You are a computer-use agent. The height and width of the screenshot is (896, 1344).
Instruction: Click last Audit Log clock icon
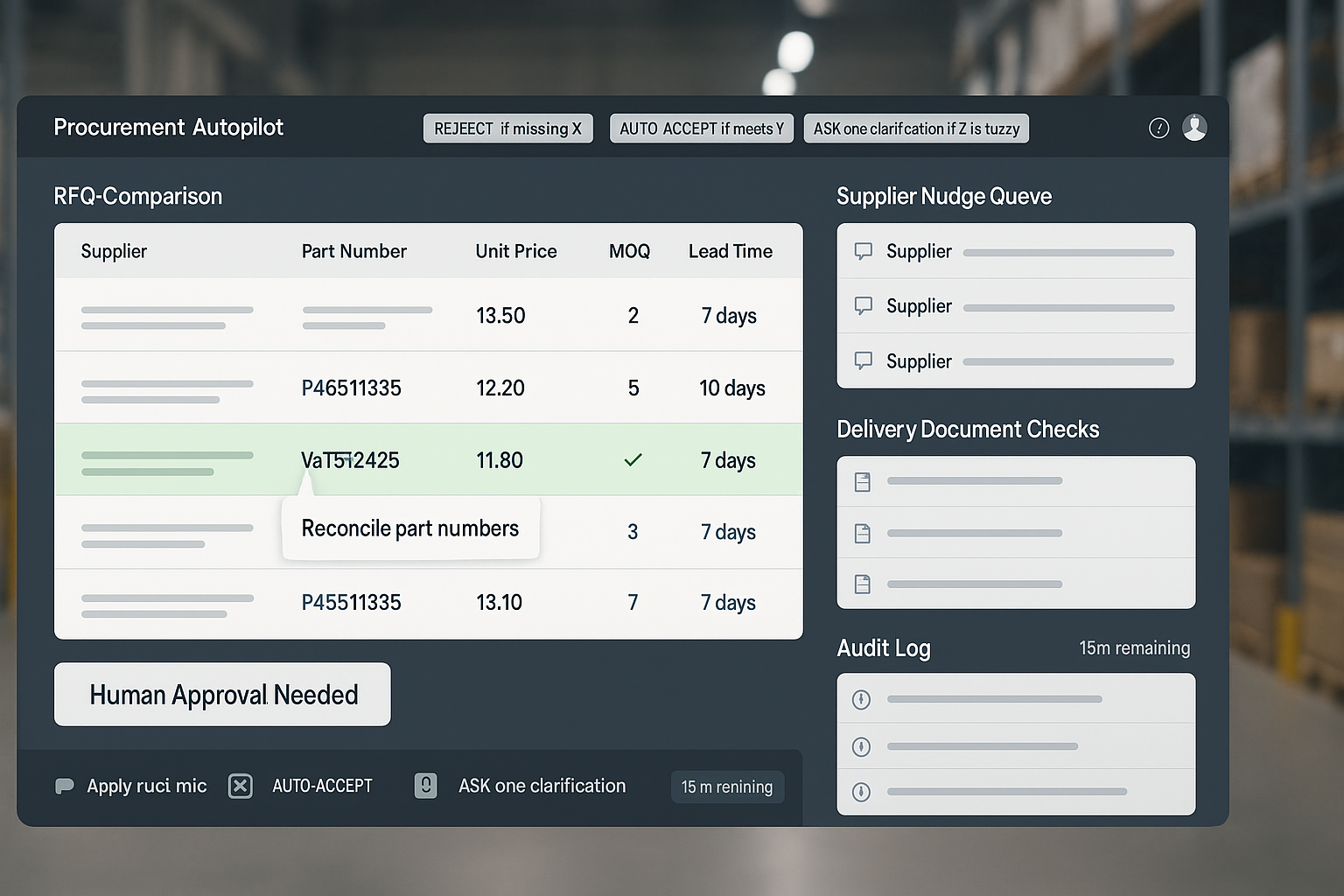861,792
